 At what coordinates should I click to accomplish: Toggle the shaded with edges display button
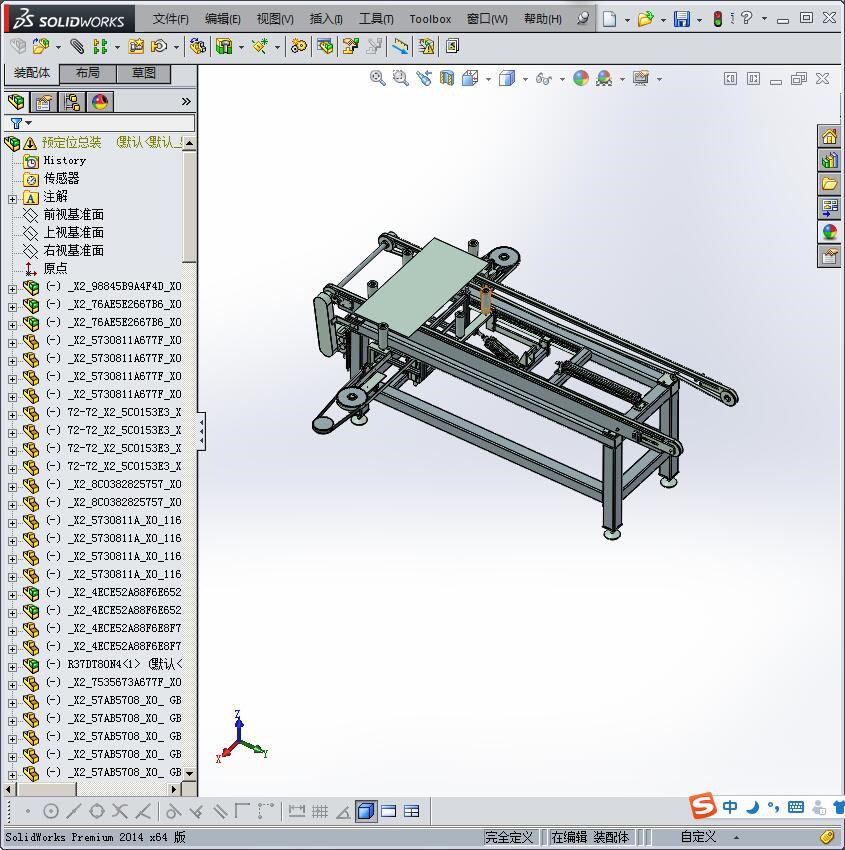[x=366, y=811]
